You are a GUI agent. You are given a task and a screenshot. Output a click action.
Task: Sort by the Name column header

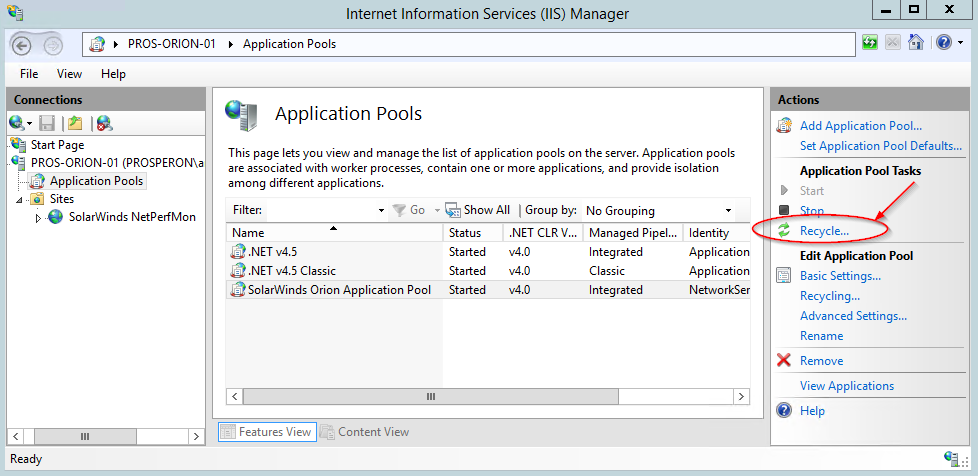[334, 233]
